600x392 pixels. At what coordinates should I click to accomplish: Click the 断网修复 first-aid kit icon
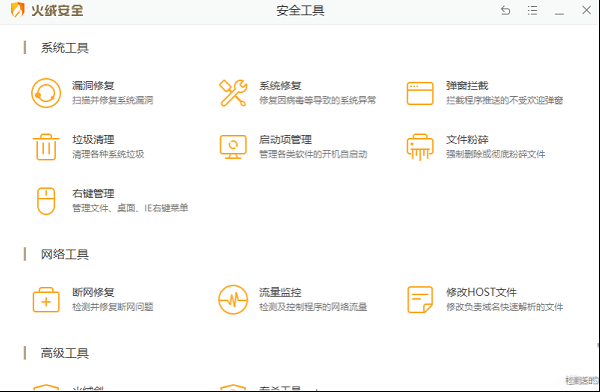click(x=46, y=300)
